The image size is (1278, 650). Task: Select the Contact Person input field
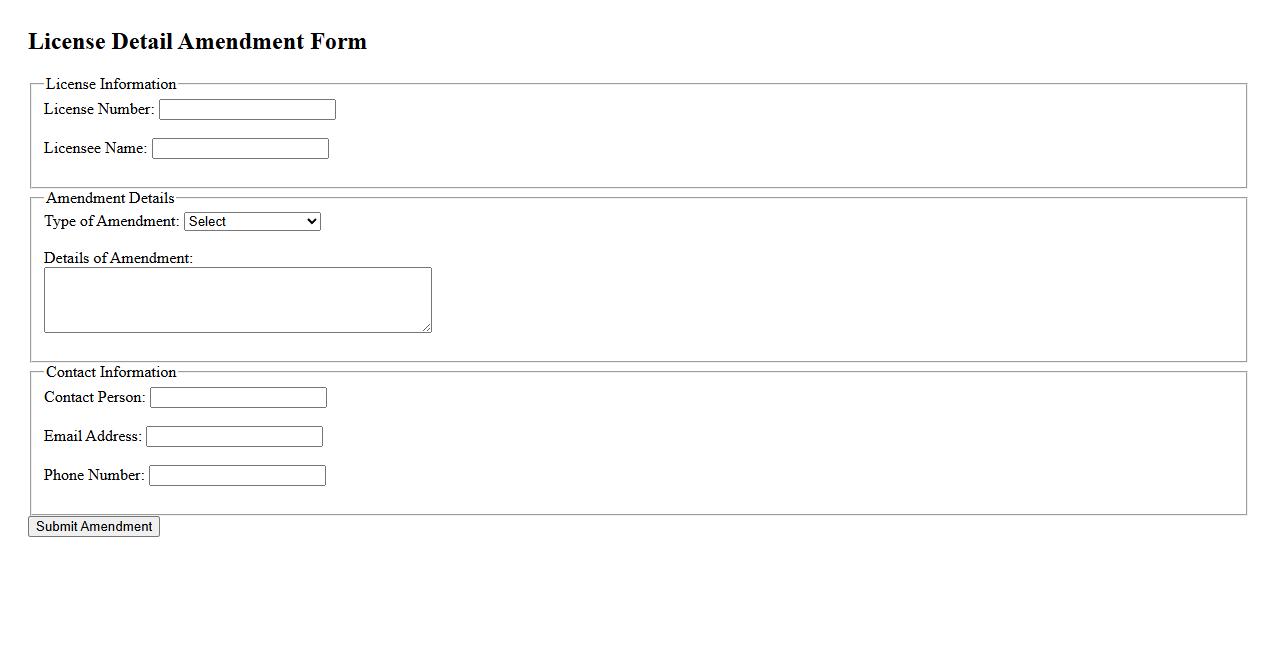point(238,398)
